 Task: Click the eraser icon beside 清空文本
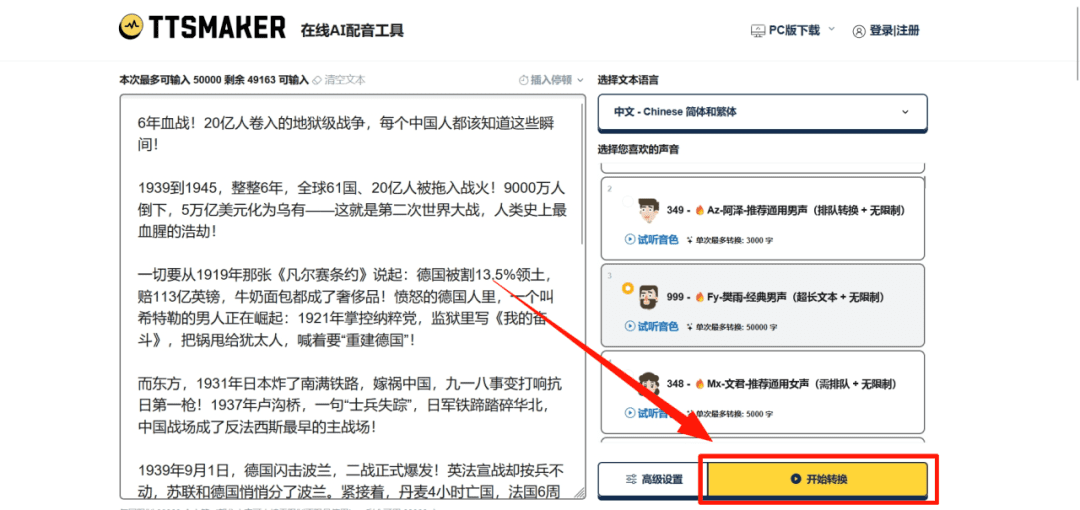tap(318, 80)
